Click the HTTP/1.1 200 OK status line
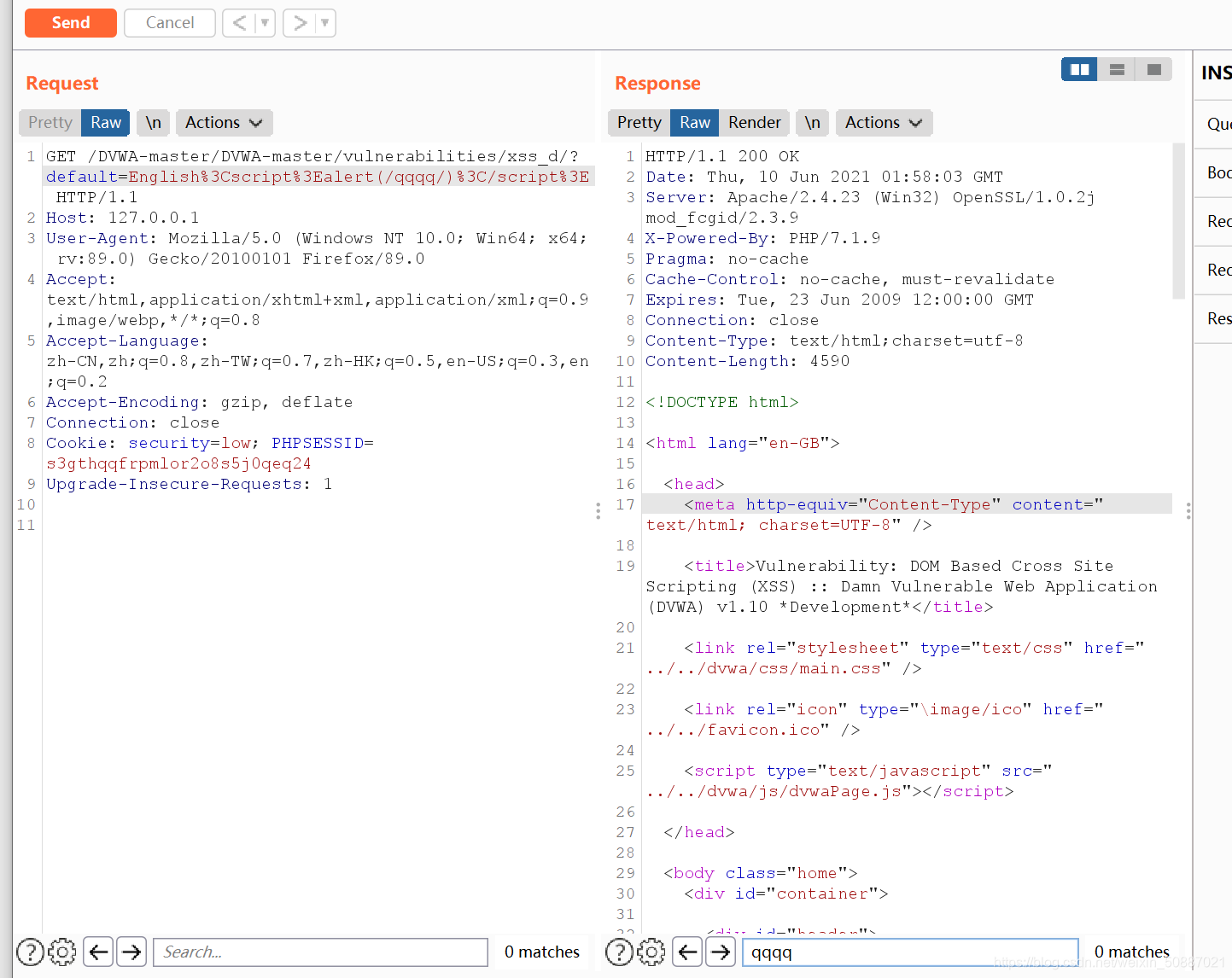1232x978 pixels. pos(722,156)
